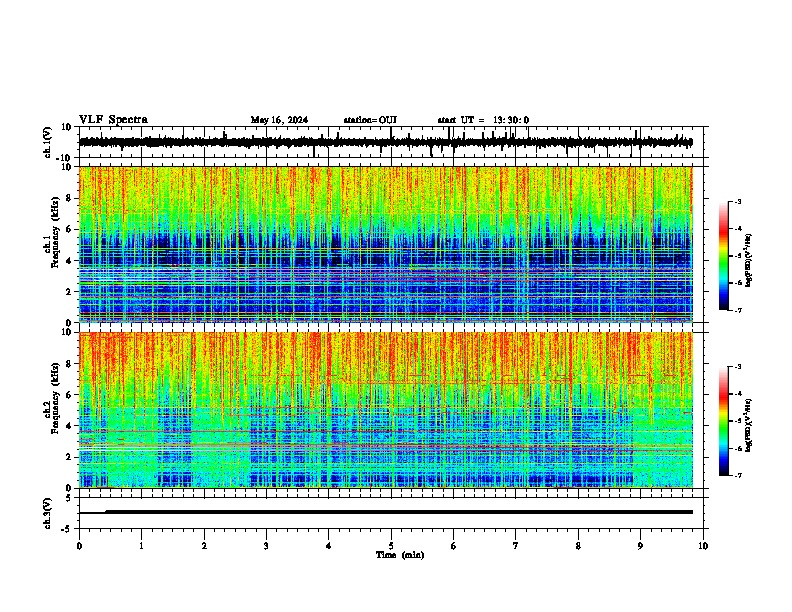Click the ch.2 colorbar log(PSD) label

(748, 425)
